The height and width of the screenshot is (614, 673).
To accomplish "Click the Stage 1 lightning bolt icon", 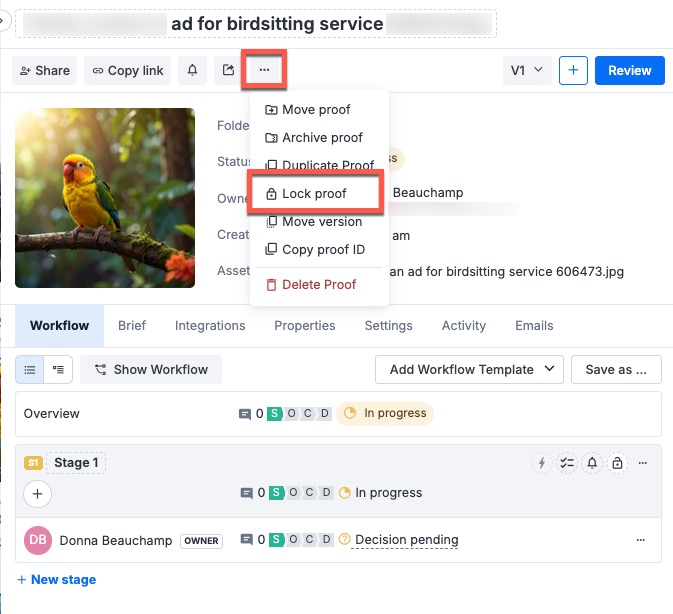I will [543, 463].
